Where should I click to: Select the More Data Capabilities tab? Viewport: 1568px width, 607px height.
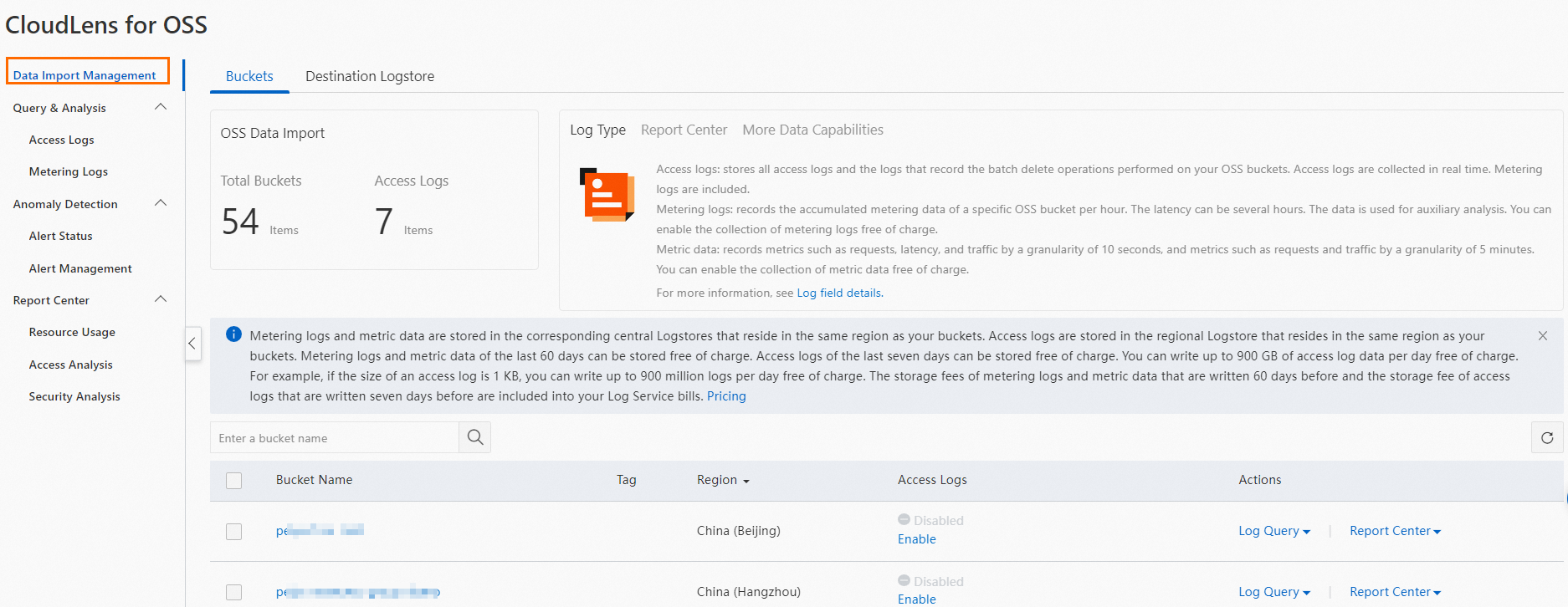812,130
